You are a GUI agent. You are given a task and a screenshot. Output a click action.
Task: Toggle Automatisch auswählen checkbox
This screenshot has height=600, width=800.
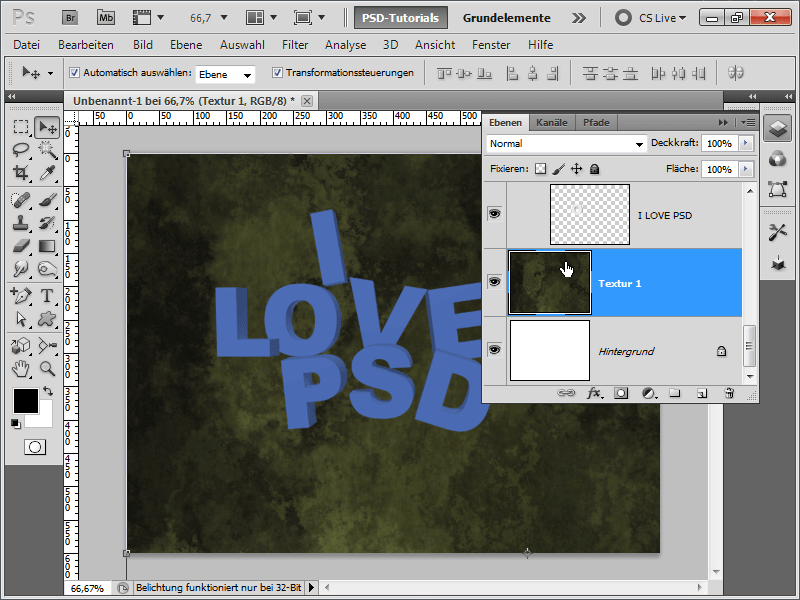pyautogui.click(x=74, y=72)
